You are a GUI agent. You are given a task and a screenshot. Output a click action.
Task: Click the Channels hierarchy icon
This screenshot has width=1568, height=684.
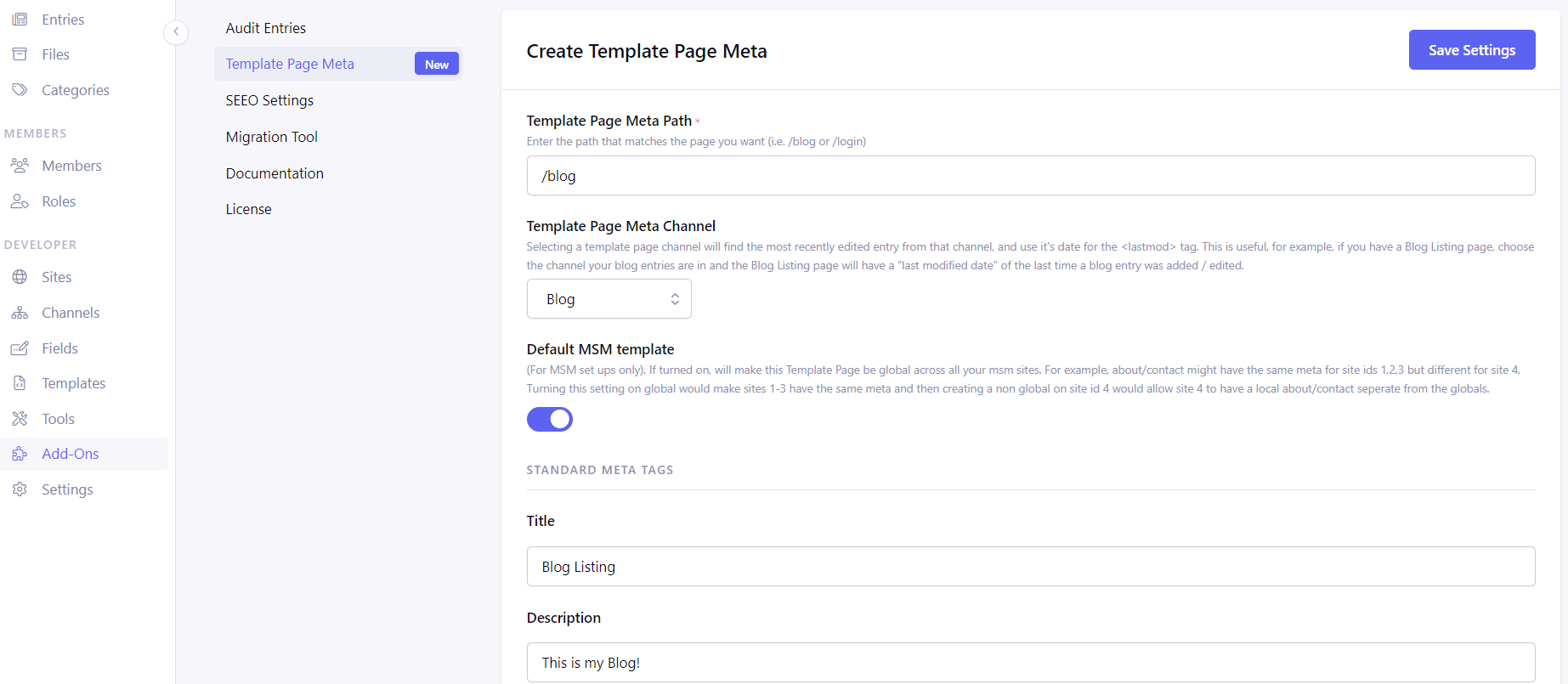coord(20,313)
